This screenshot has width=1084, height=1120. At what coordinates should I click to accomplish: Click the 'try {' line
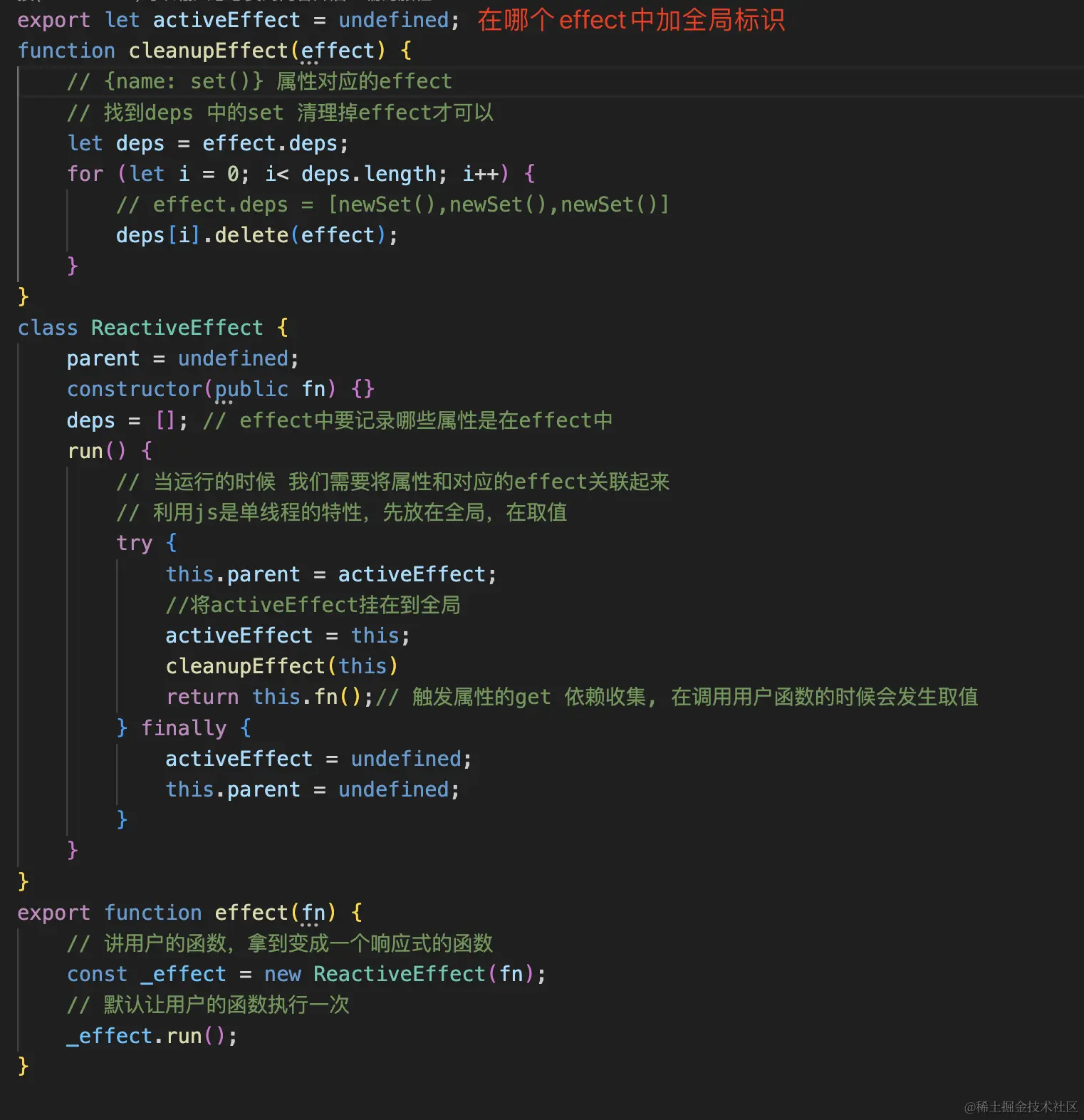pyautogui.click(x=146, y=543)
